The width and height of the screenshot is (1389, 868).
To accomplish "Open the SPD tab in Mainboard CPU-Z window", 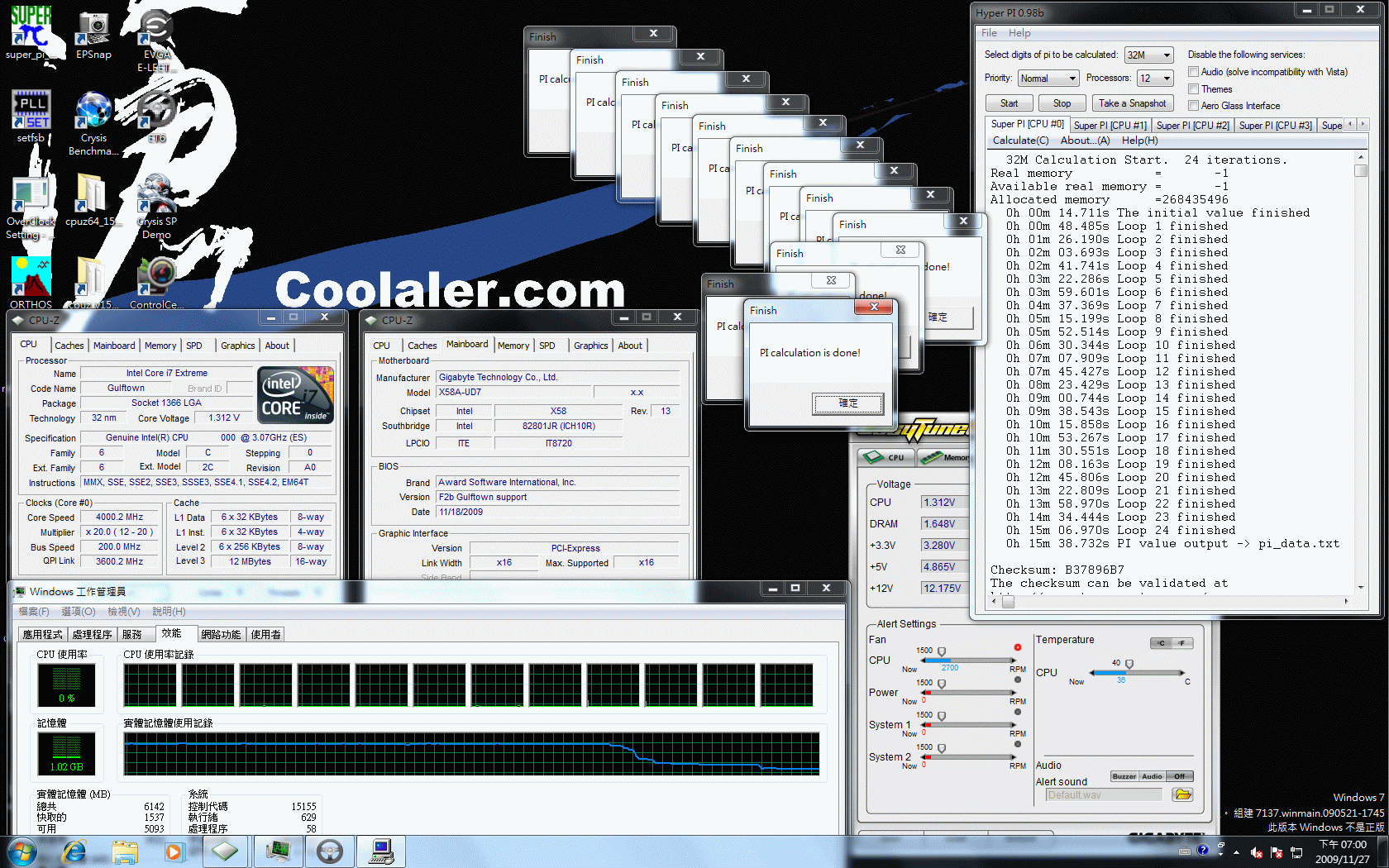I will point(547,346).
